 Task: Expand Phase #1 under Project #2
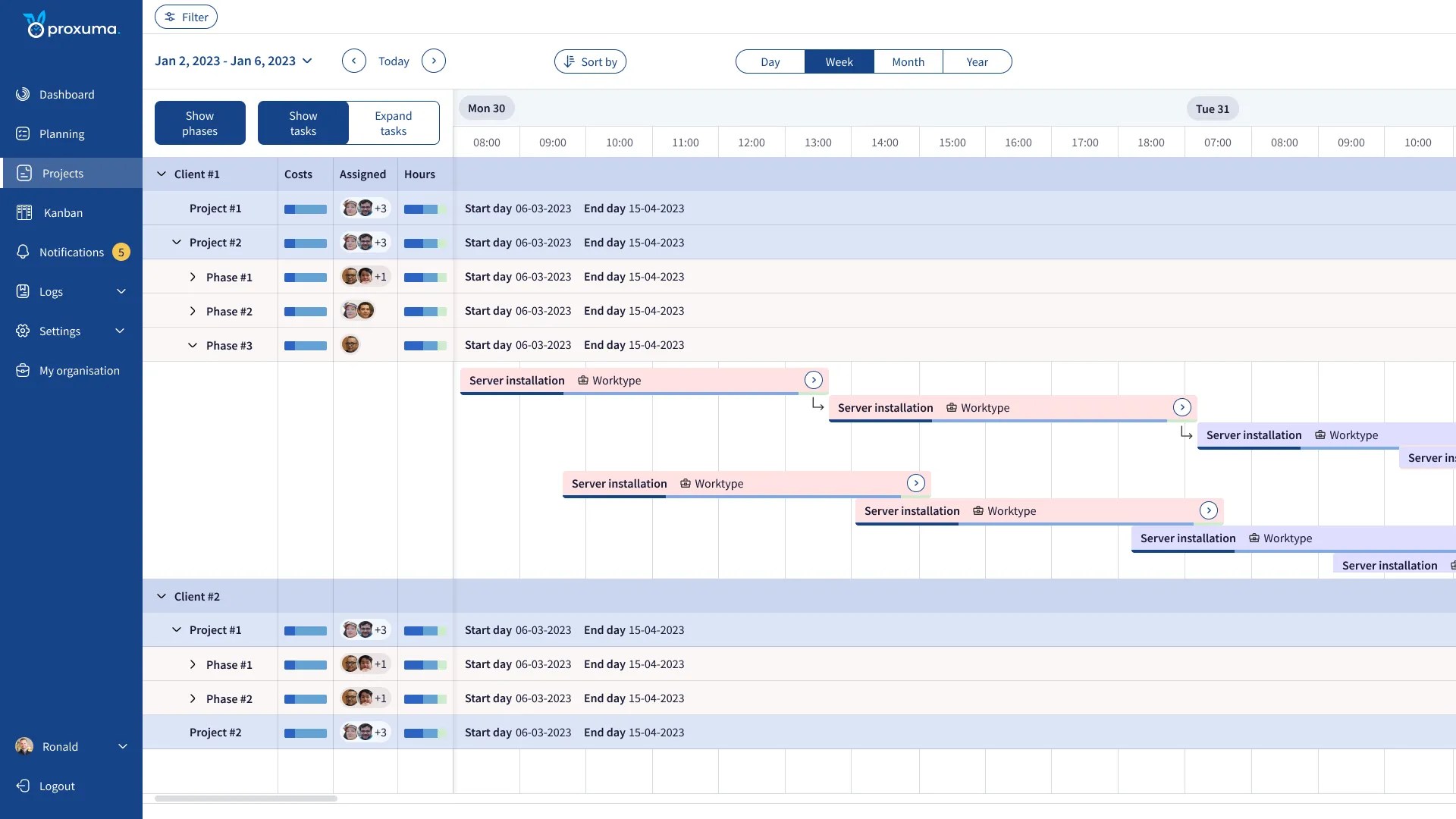193,276
